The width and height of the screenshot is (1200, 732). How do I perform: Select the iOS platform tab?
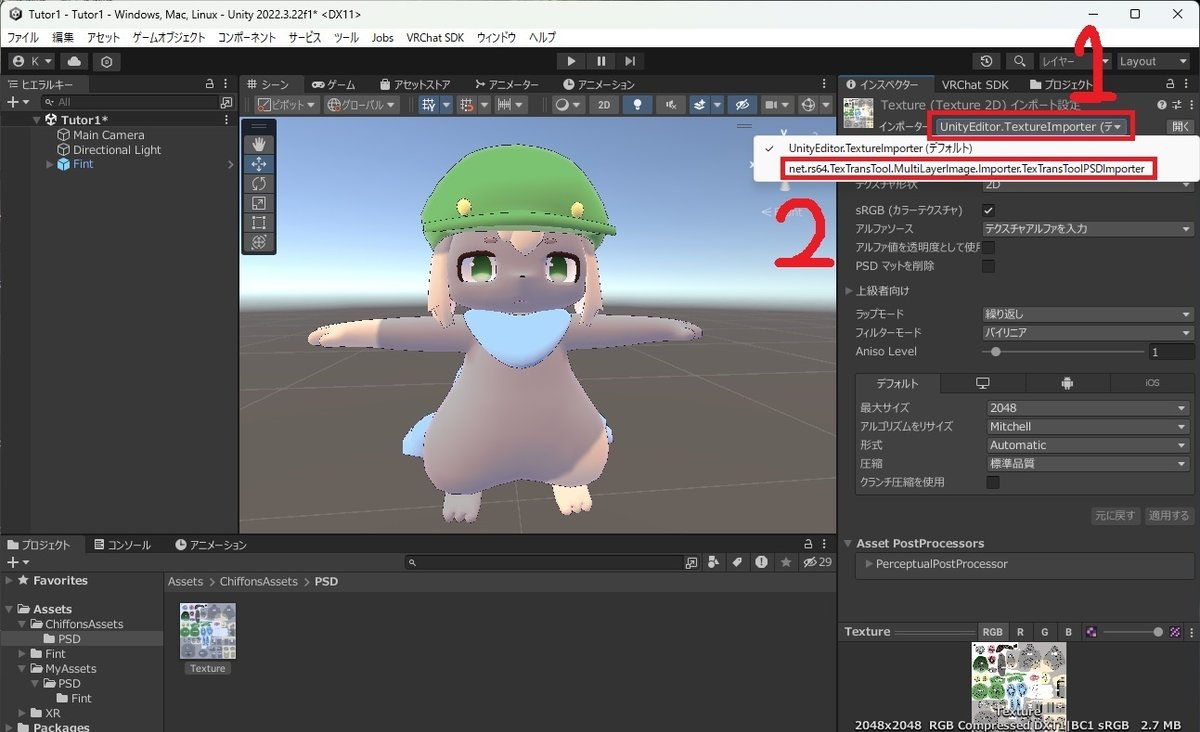click(1152, 383)
